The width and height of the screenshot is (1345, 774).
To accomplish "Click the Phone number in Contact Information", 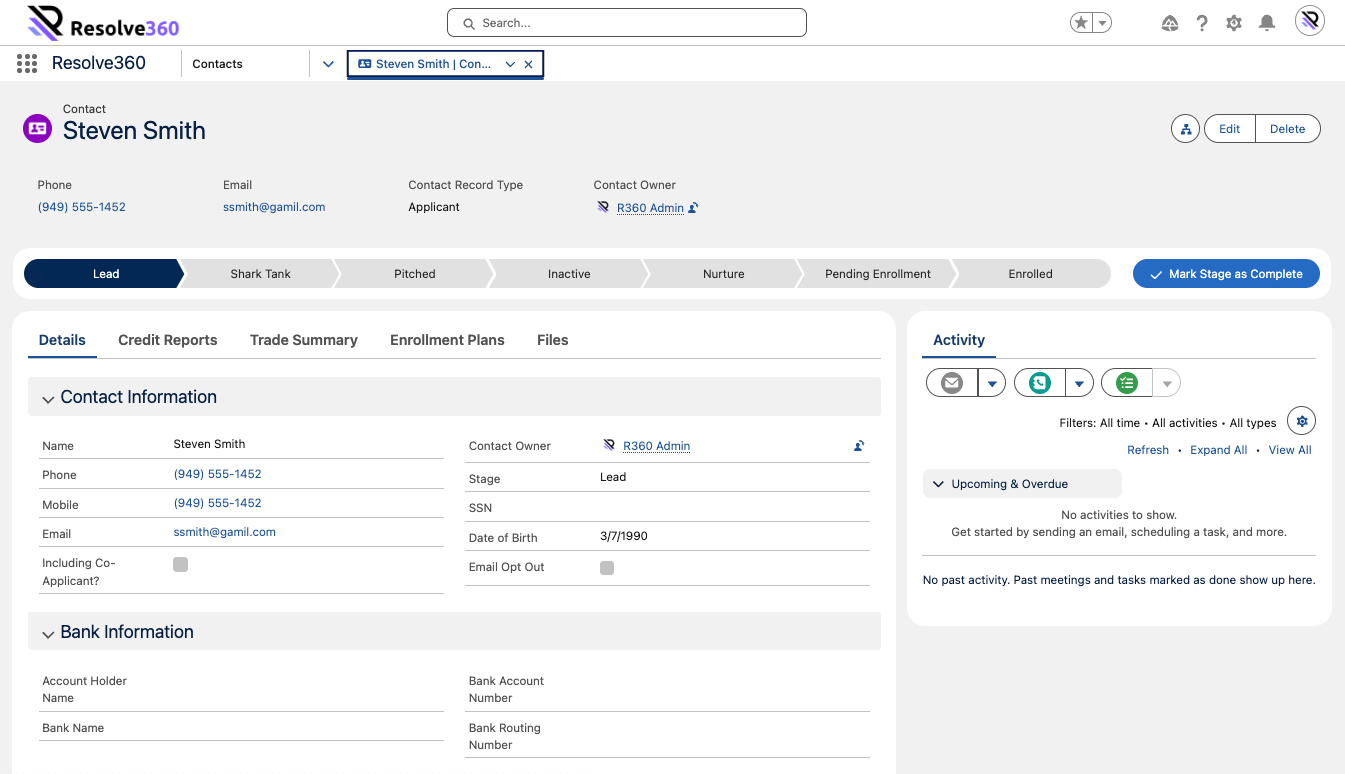I will click(x=218, y=474).
